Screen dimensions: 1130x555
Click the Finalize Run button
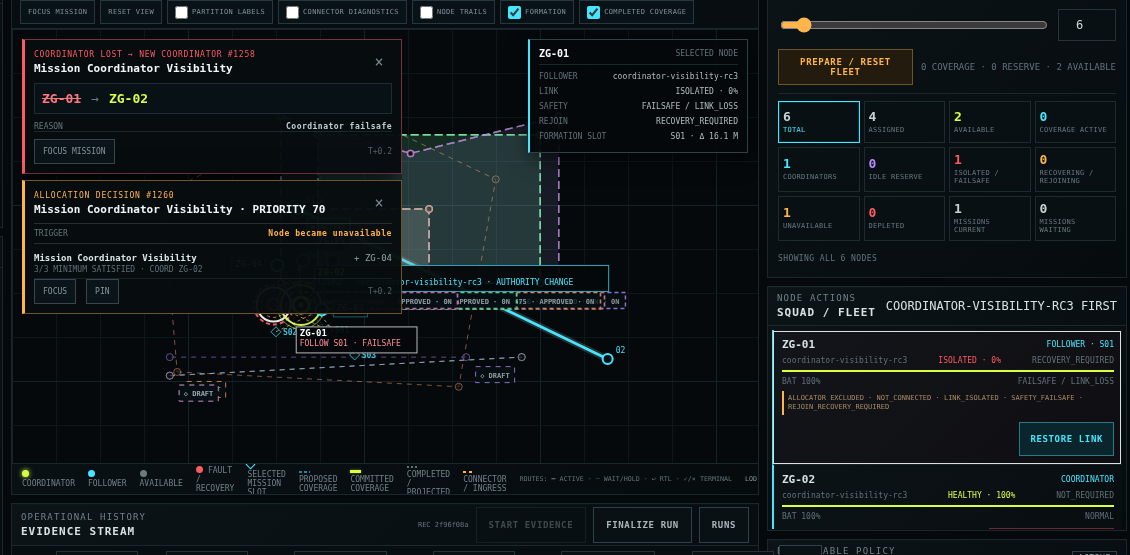[x=642, y=525]
